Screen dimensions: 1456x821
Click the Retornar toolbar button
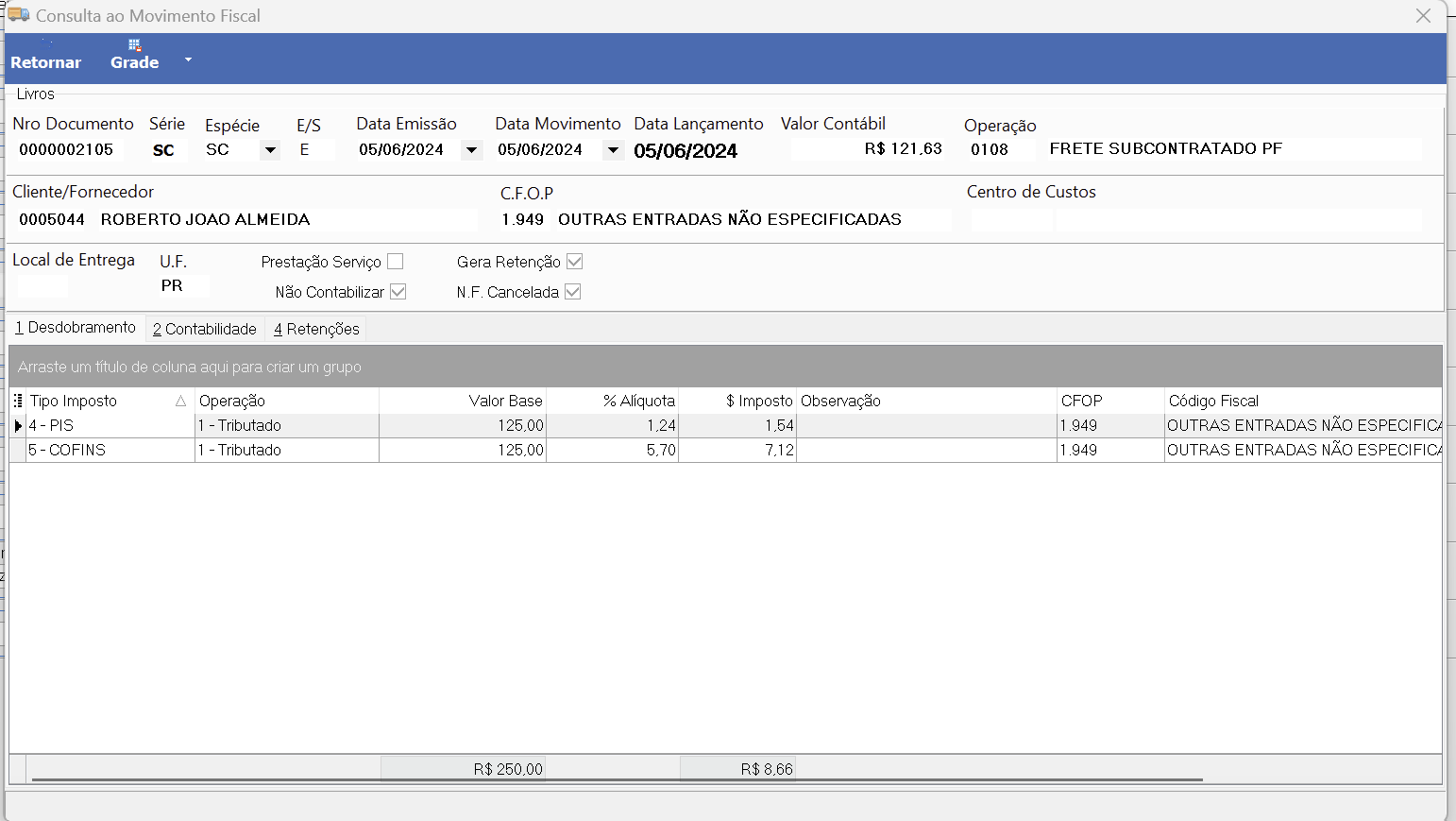coord(45,55)
